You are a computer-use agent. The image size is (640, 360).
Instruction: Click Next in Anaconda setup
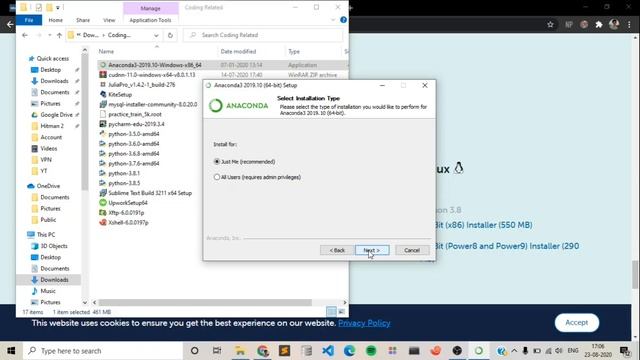372,250
